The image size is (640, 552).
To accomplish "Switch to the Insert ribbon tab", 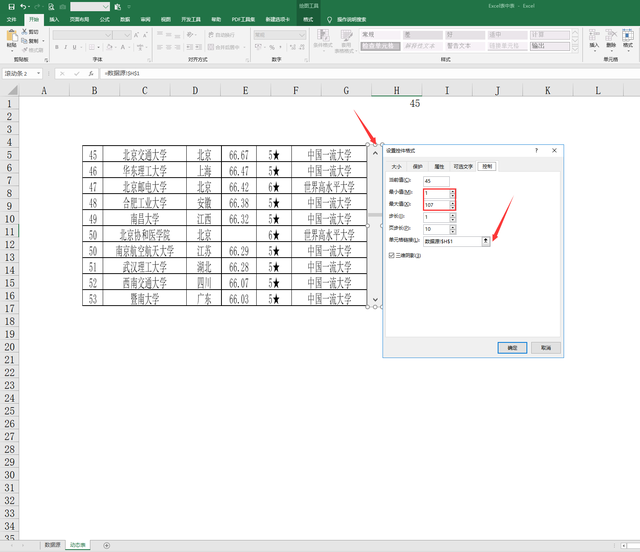I will coord(54,20).
